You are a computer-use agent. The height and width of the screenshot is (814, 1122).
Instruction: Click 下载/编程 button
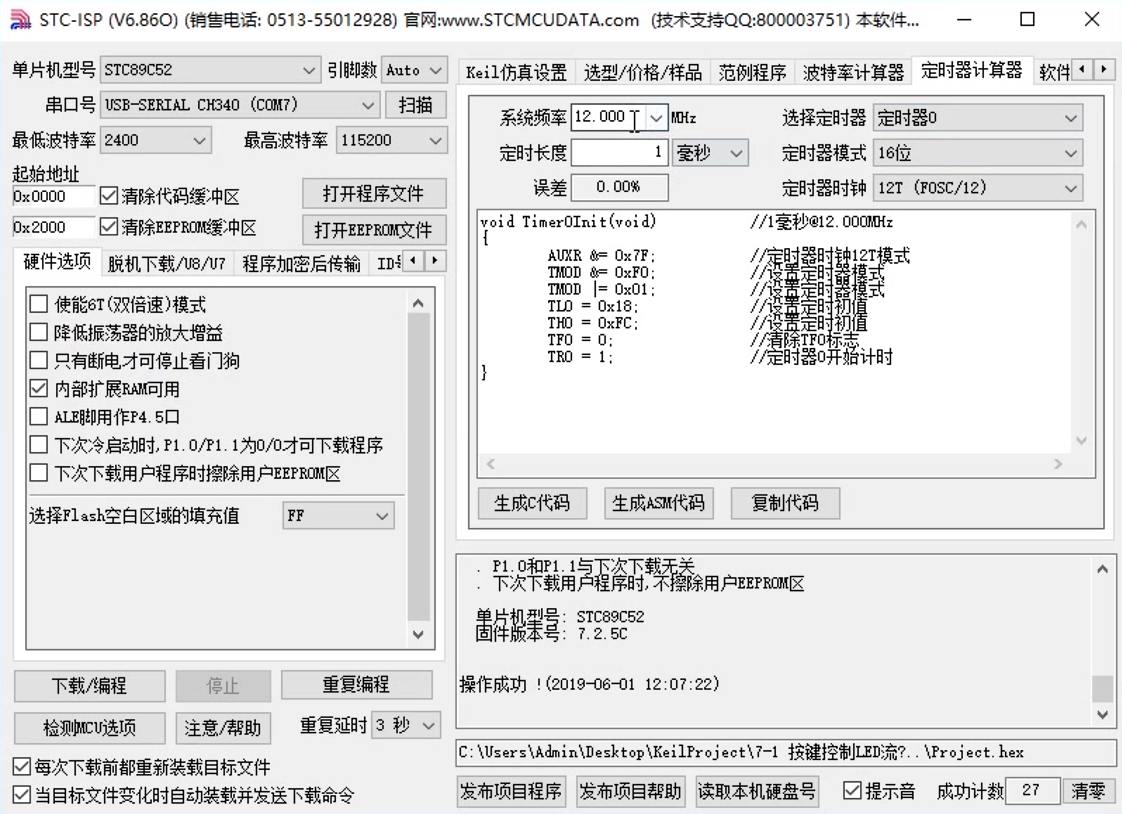pos(89,685)
